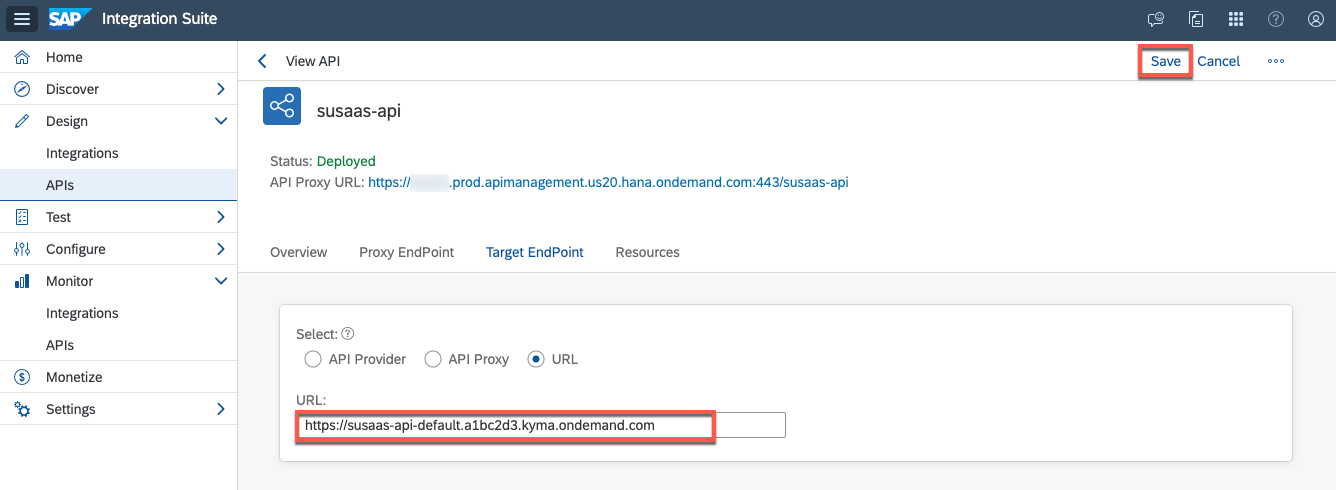
Task: Click the Cancel button
Action: 1219,61
